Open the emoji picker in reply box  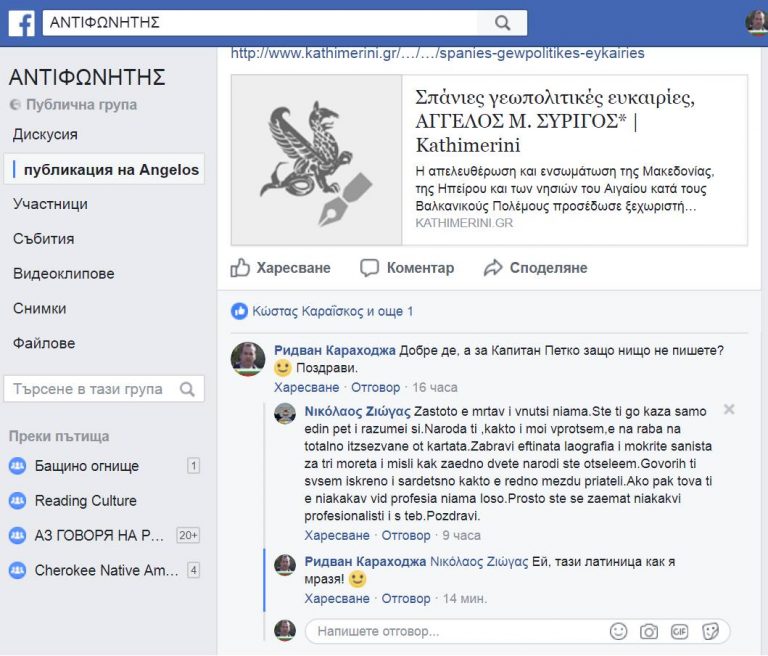point(619,631)
